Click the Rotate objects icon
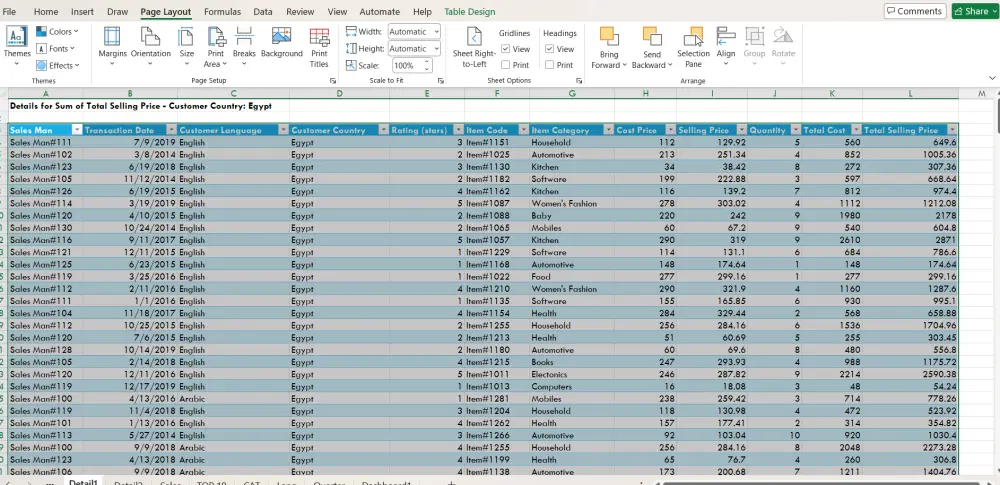This screenshot has height=485, width=1000. tap(783, 36)
